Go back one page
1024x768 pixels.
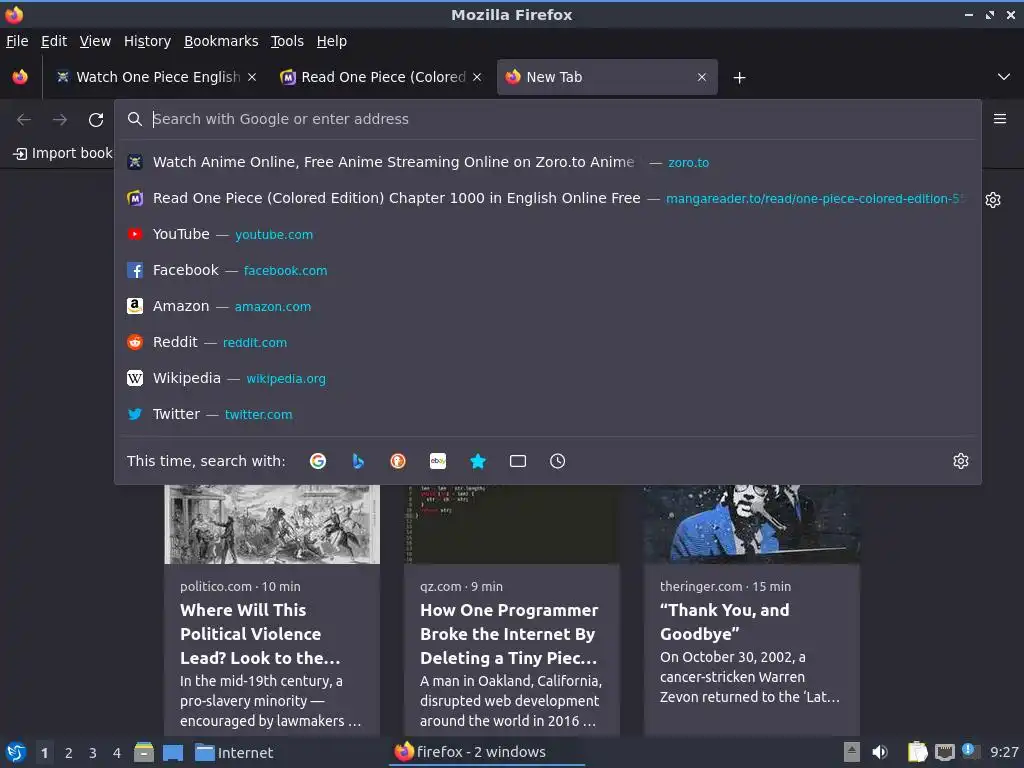pyautogui.click(x=24, y=120)
